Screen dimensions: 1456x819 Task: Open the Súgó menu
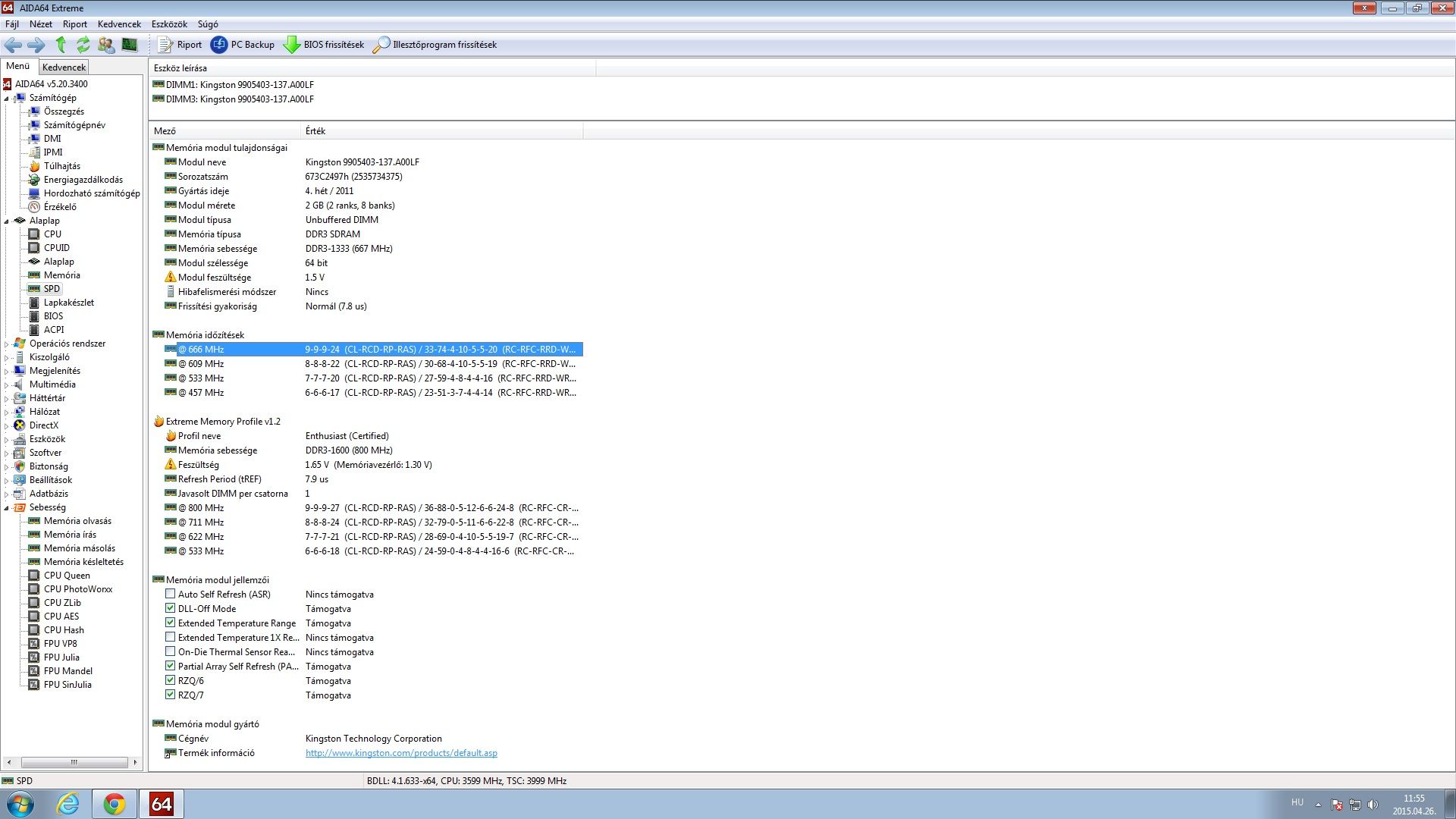[208, 24]
